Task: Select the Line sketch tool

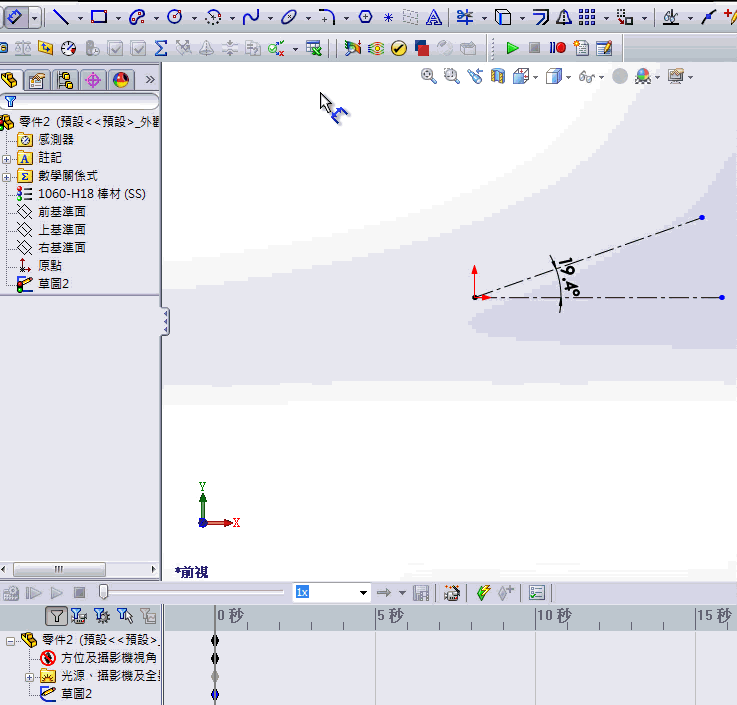Action: click(61, 17)
